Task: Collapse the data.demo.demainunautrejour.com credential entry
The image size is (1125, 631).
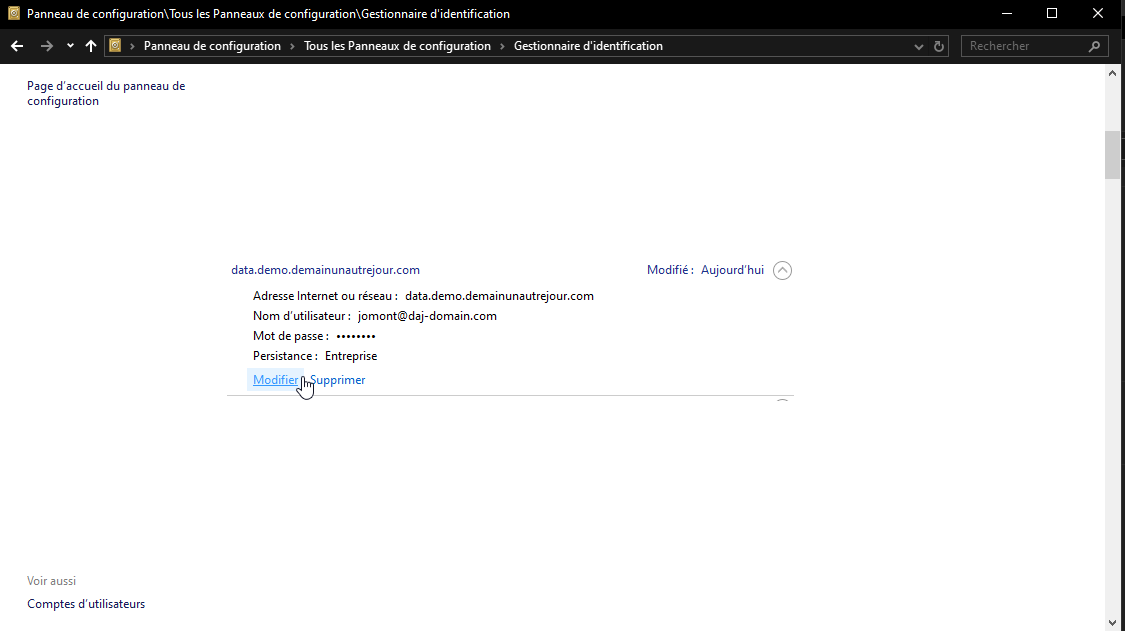Action: (x=783, y=270)
